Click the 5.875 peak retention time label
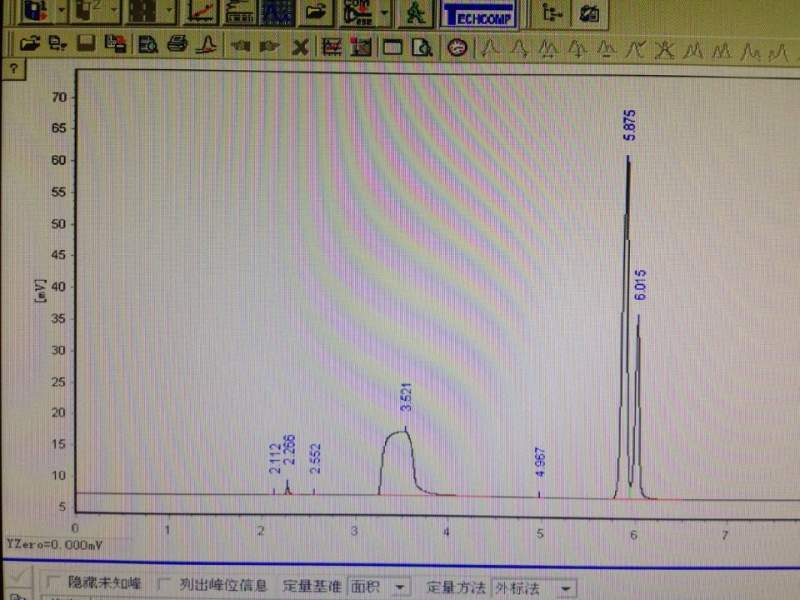 click(630, 126)
